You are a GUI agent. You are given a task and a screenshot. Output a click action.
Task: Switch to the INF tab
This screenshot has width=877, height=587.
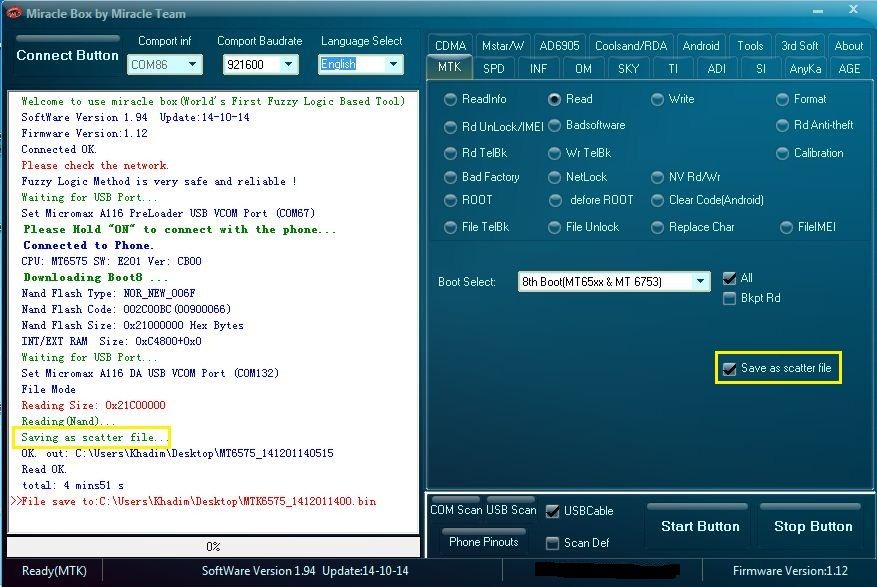pyautogui.click(x=538, y=69)
